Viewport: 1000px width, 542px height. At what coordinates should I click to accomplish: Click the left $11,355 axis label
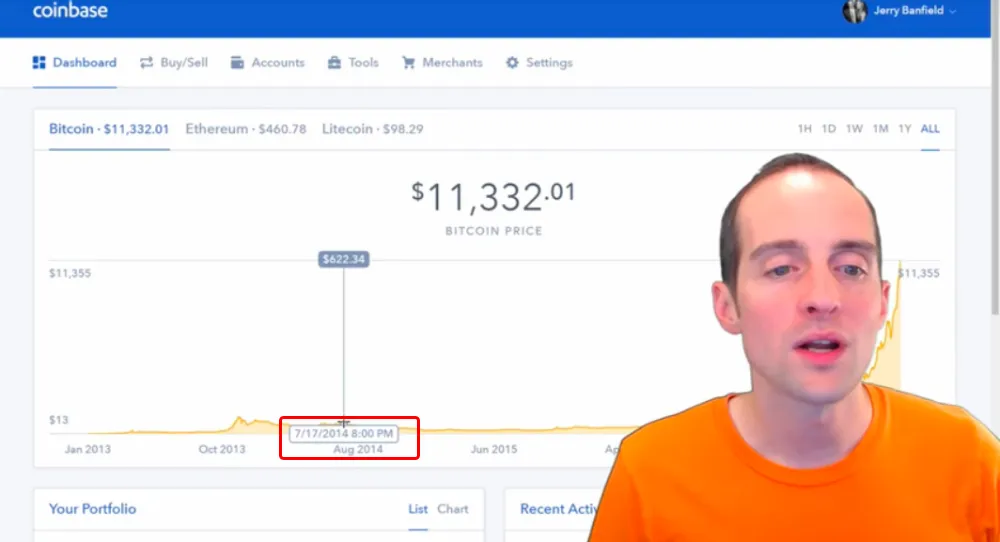[x=70, y=273]
